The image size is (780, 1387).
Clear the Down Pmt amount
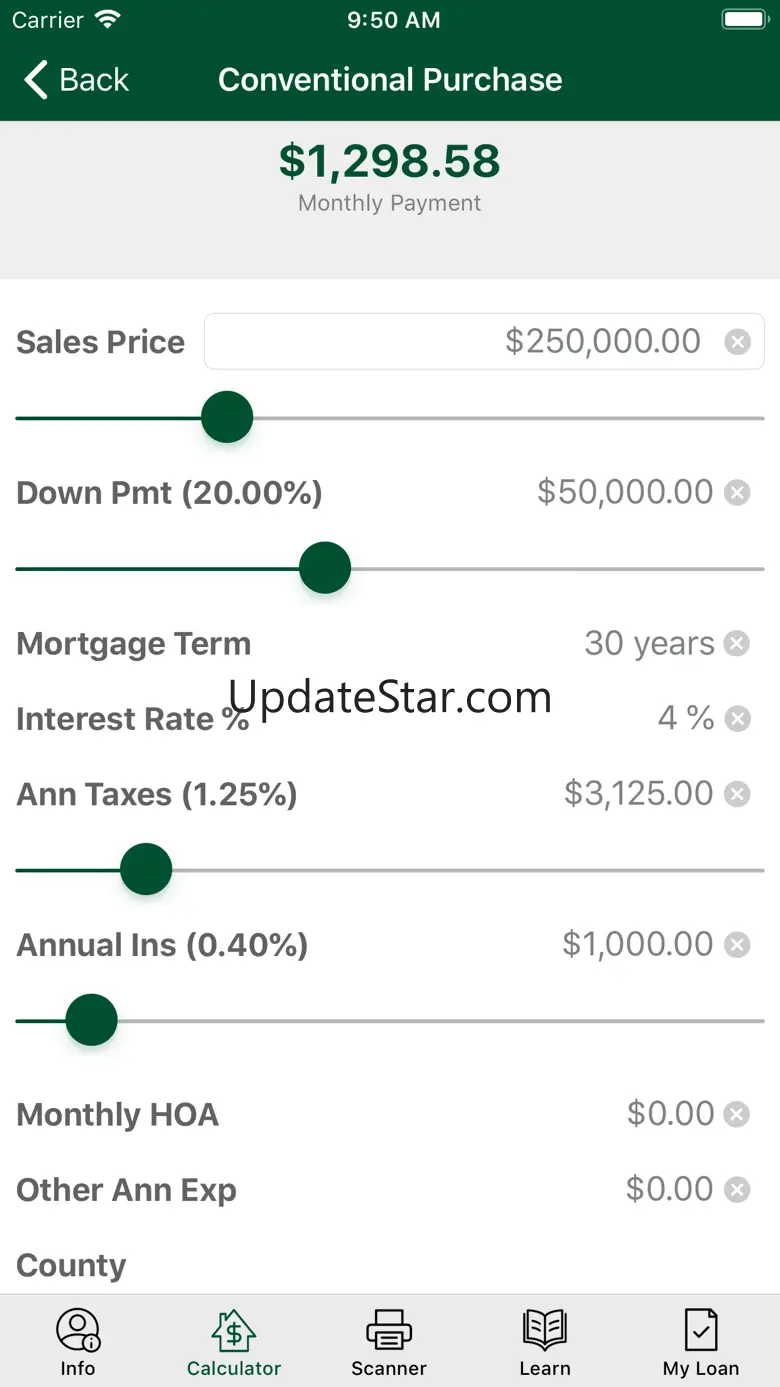pyautogui.click(x=737, y=492)
